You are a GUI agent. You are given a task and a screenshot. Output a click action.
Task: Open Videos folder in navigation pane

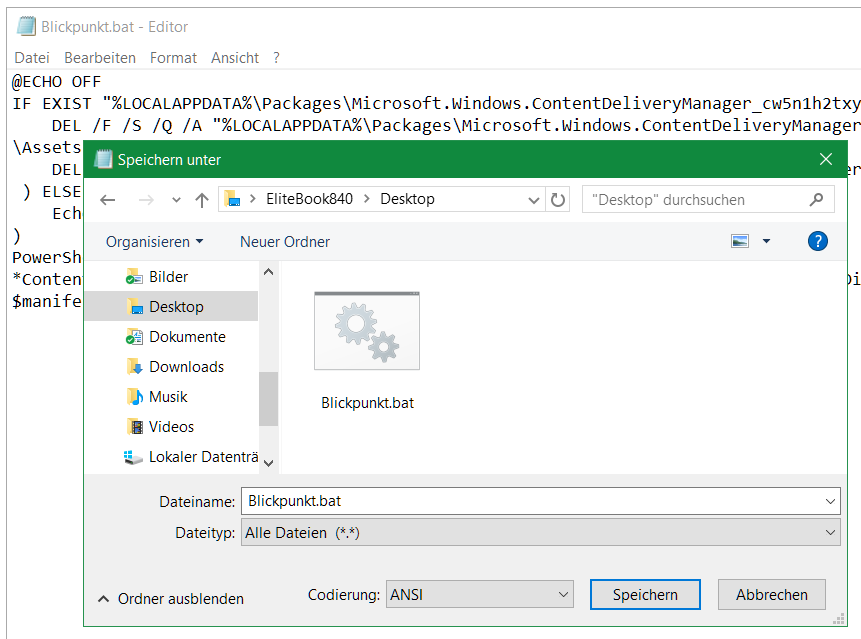(x=171, y=427)
